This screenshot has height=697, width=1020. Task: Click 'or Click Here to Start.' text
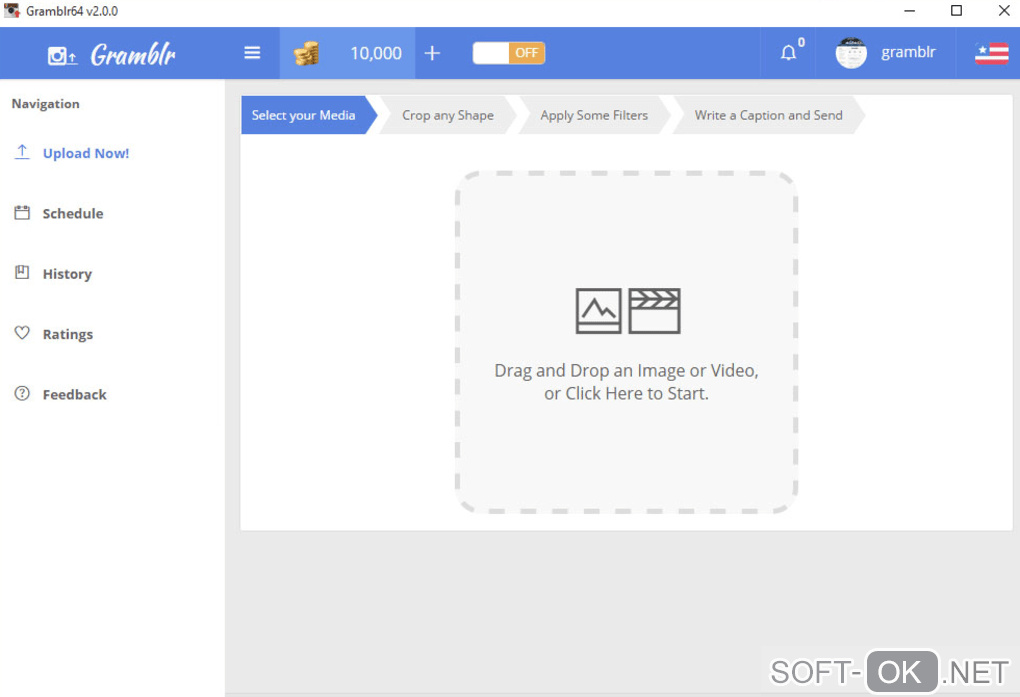pyautogui.click(x=626, y=394)
